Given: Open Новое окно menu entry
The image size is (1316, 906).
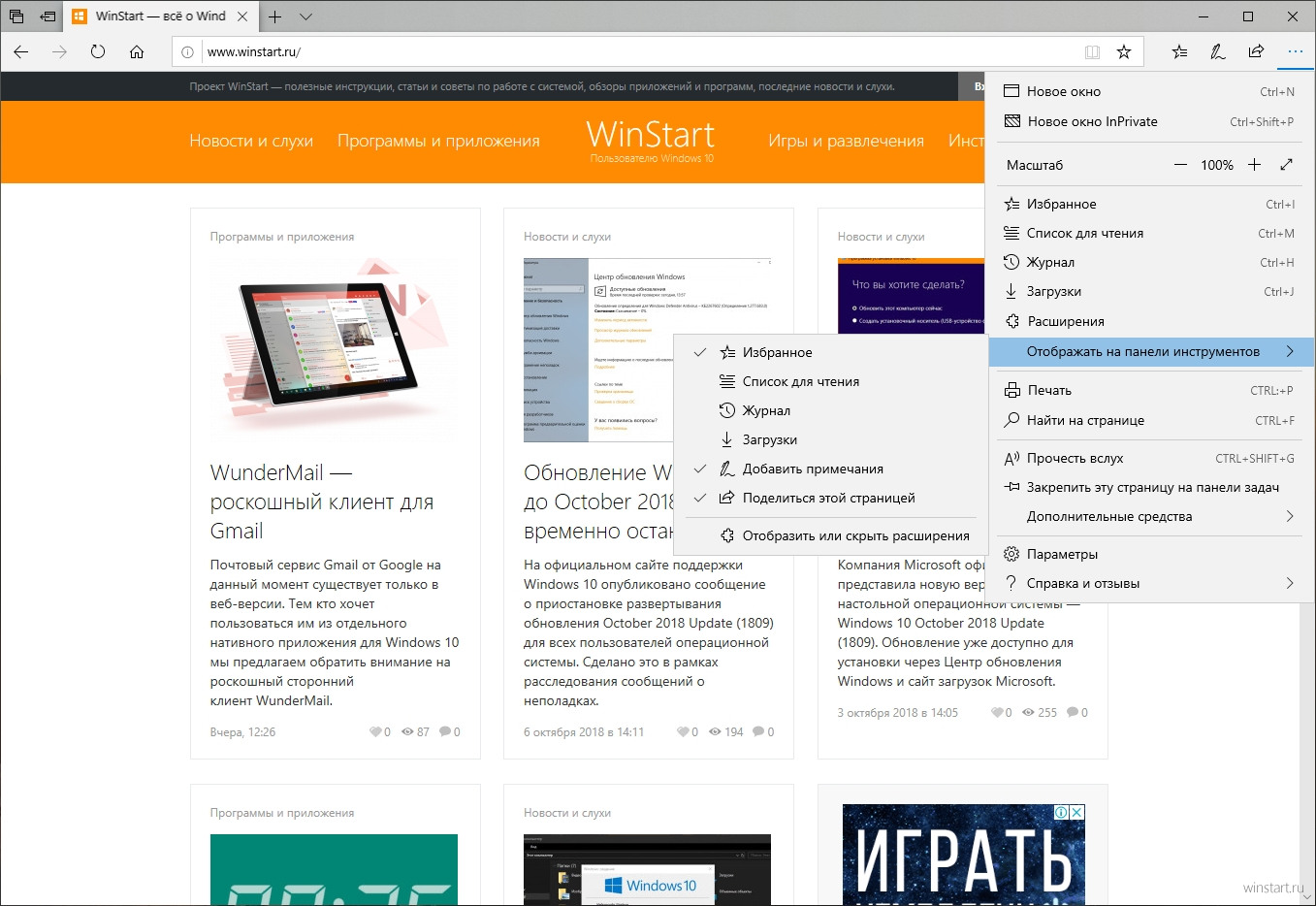Looking at the screenshot, I should (1149, 91).
